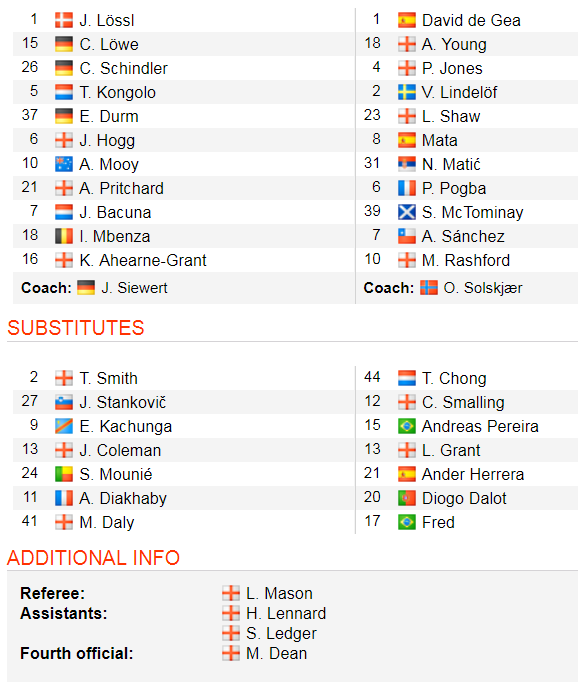Select substitute Andreas Pereira
578x682 pixels.
[x=480, y=426]
